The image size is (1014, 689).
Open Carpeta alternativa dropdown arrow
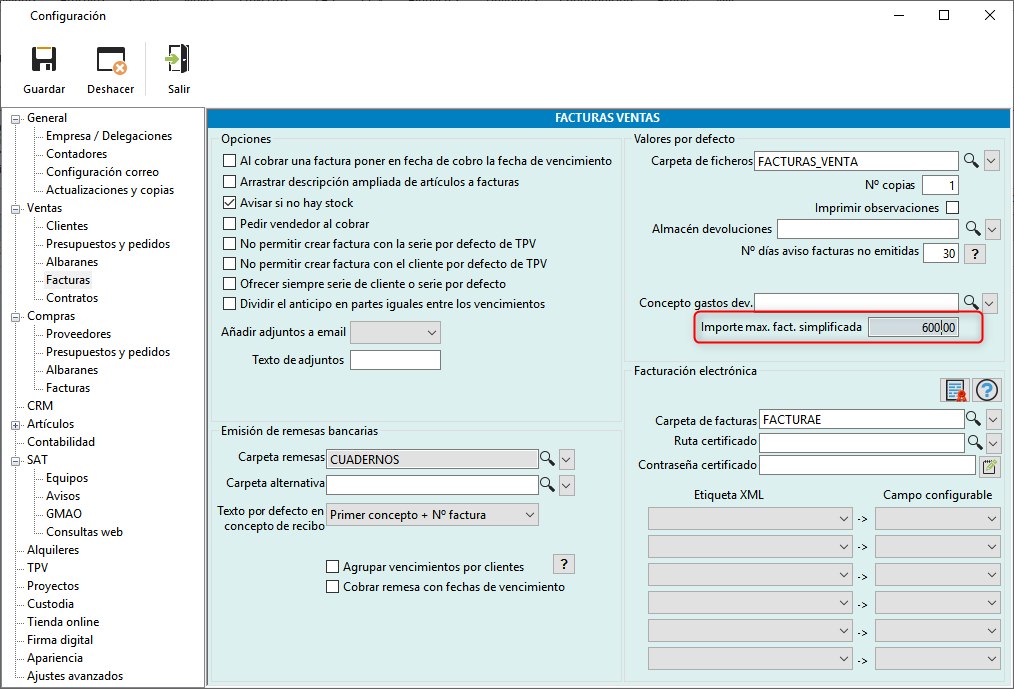tap(566, 486)
